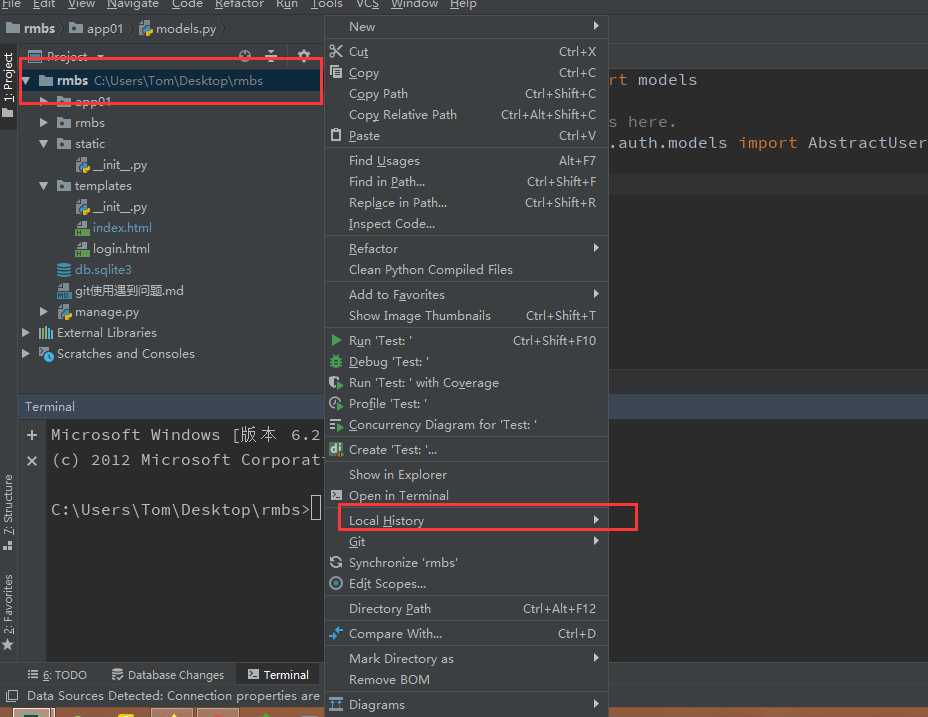Open the Git submenu
This screenshot has width=928, height=717.
(x=466, y=541)
